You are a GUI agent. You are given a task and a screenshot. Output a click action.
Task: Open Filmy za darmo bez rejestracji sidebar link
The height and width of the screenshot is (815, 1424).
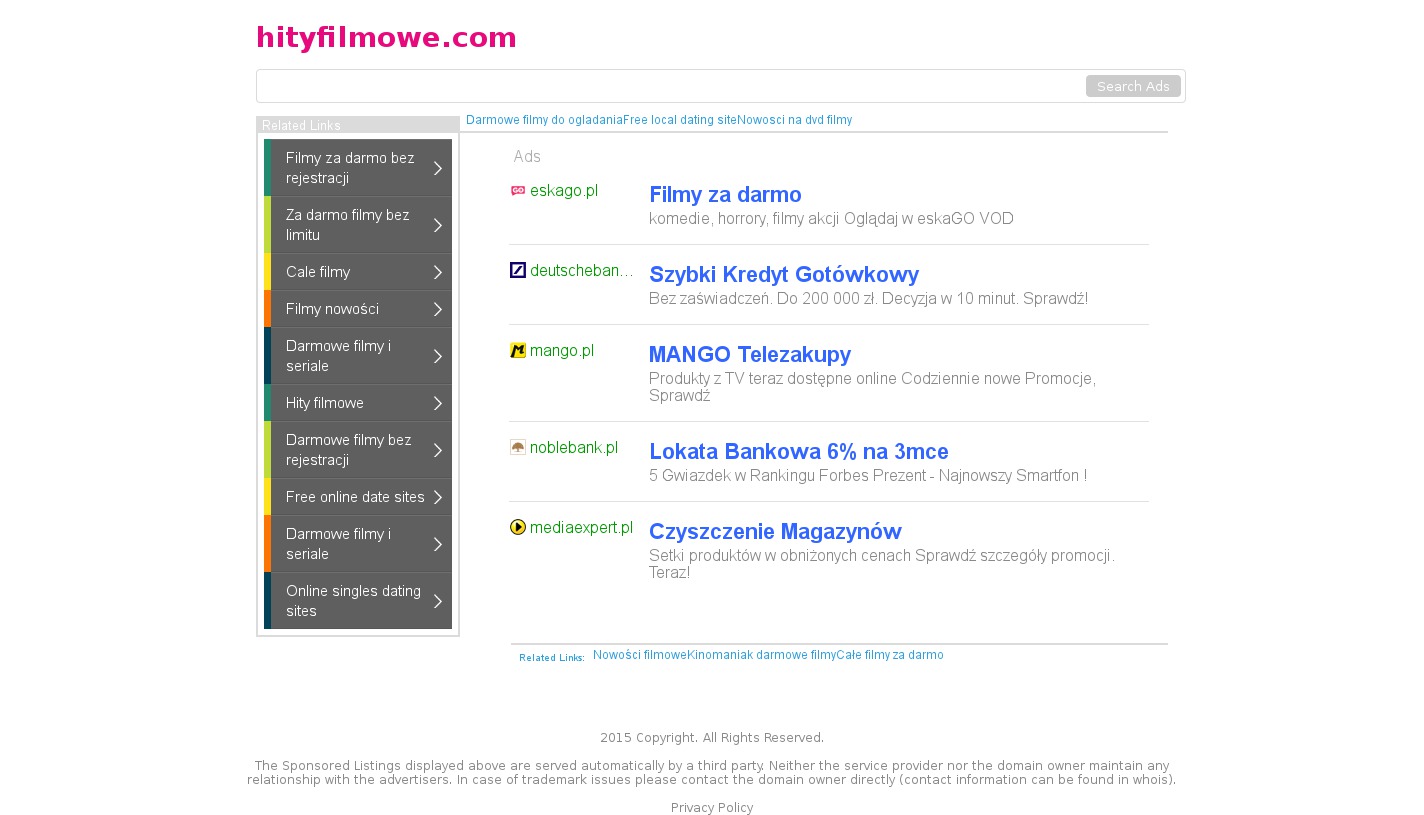coord(358,168)
